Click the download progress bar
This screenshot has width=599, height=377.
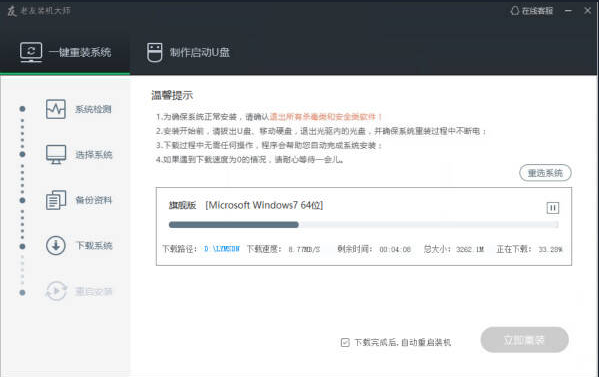coord(363,225)
